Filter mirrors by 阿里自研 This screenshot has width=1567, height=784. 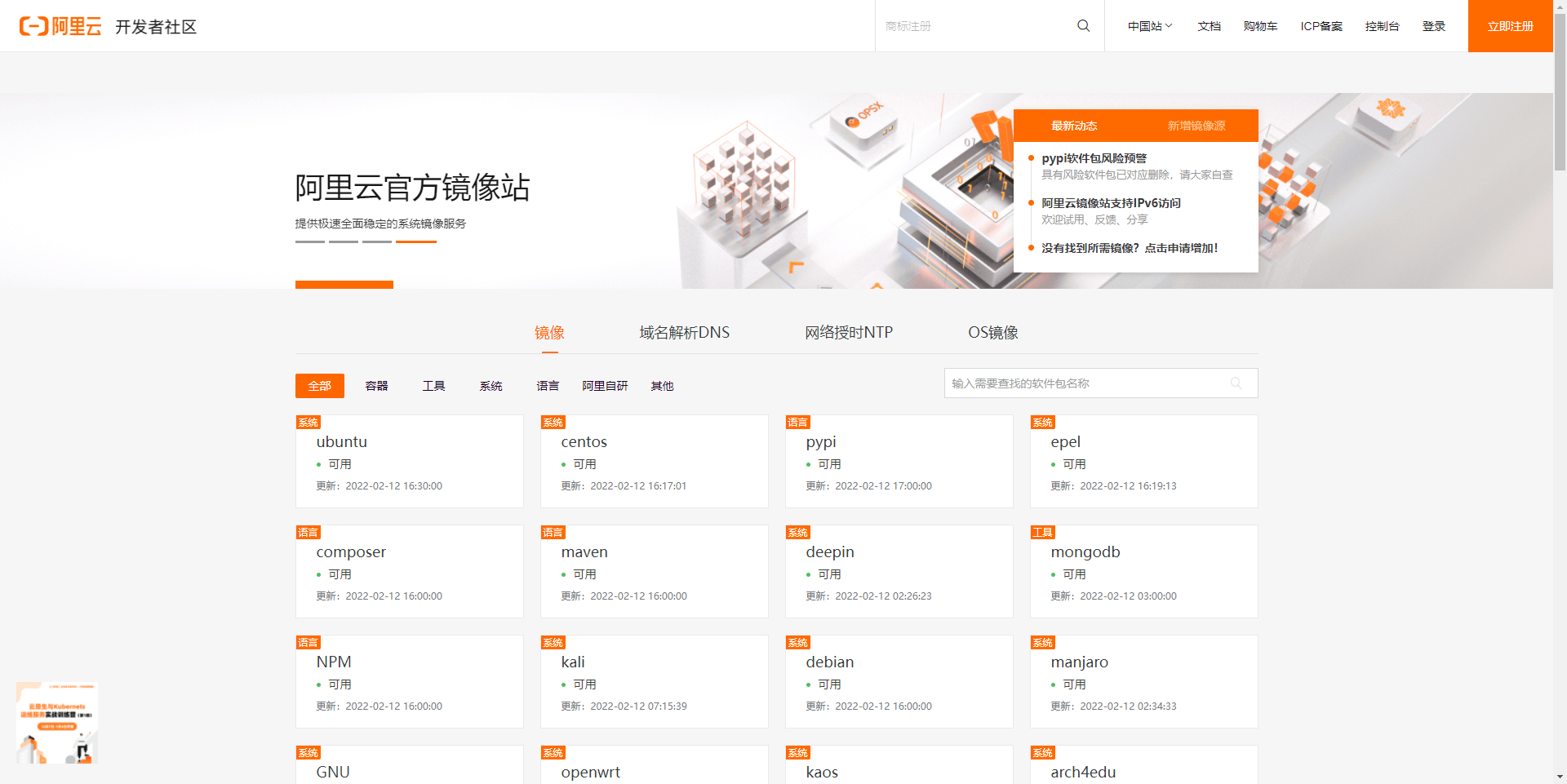pos(605,386)
